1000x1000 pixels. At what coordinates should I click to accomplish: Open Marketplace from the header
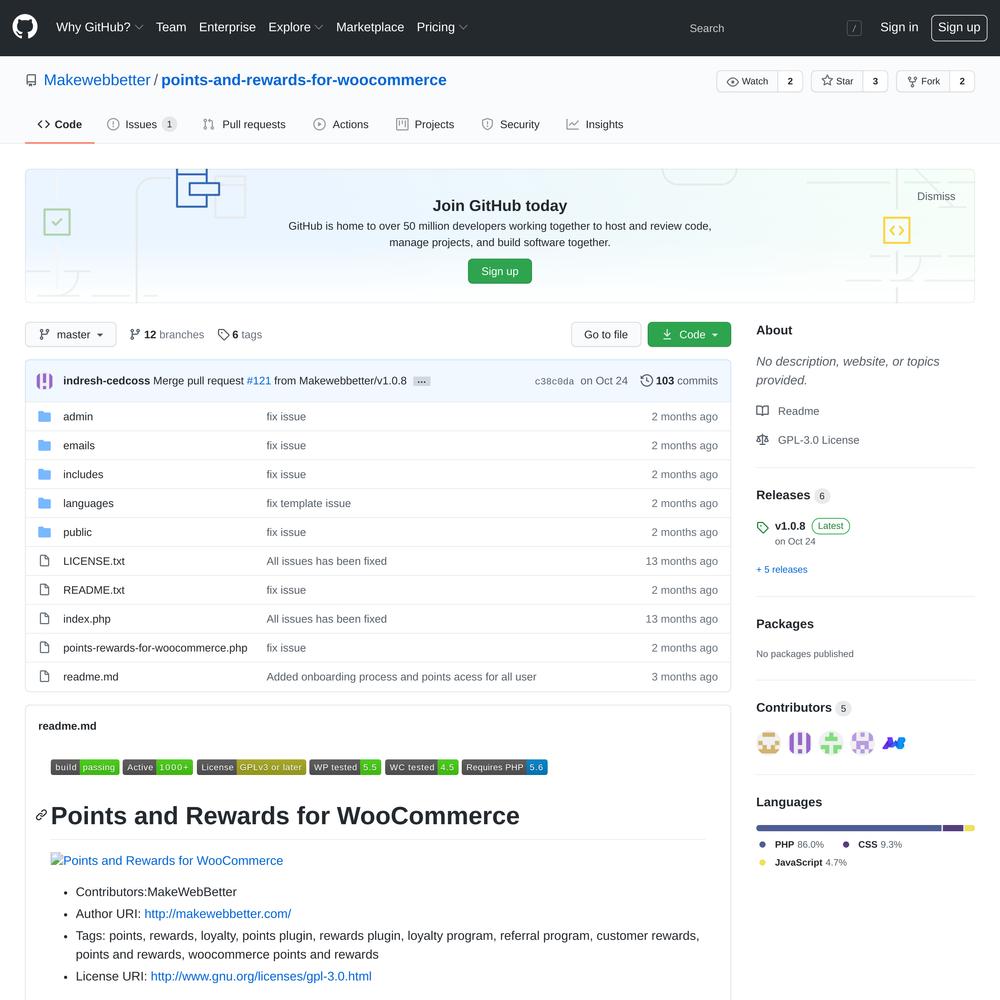coord(370,27)
